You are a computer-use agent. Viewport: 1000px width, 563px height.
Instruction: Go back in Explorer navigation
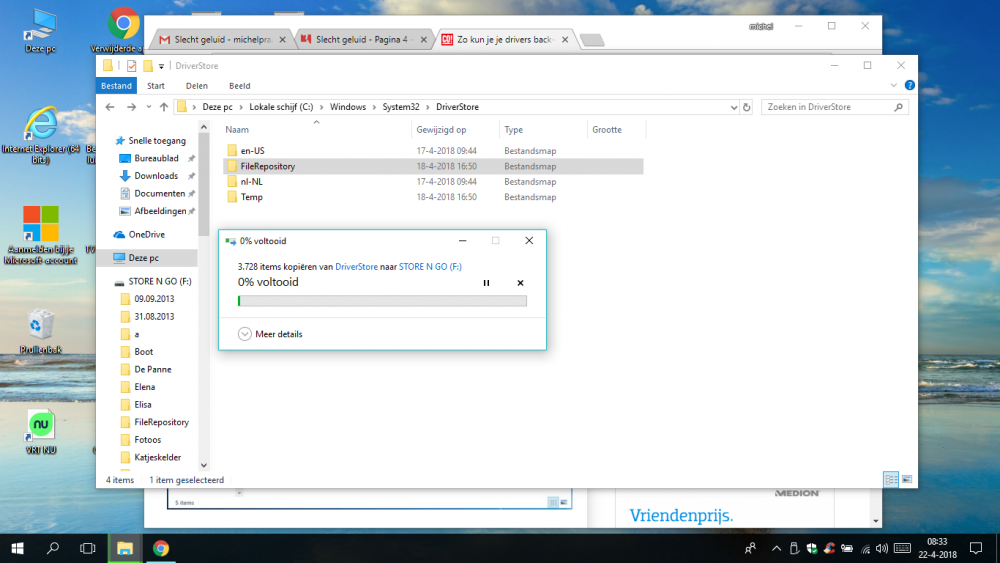(110, 107)
